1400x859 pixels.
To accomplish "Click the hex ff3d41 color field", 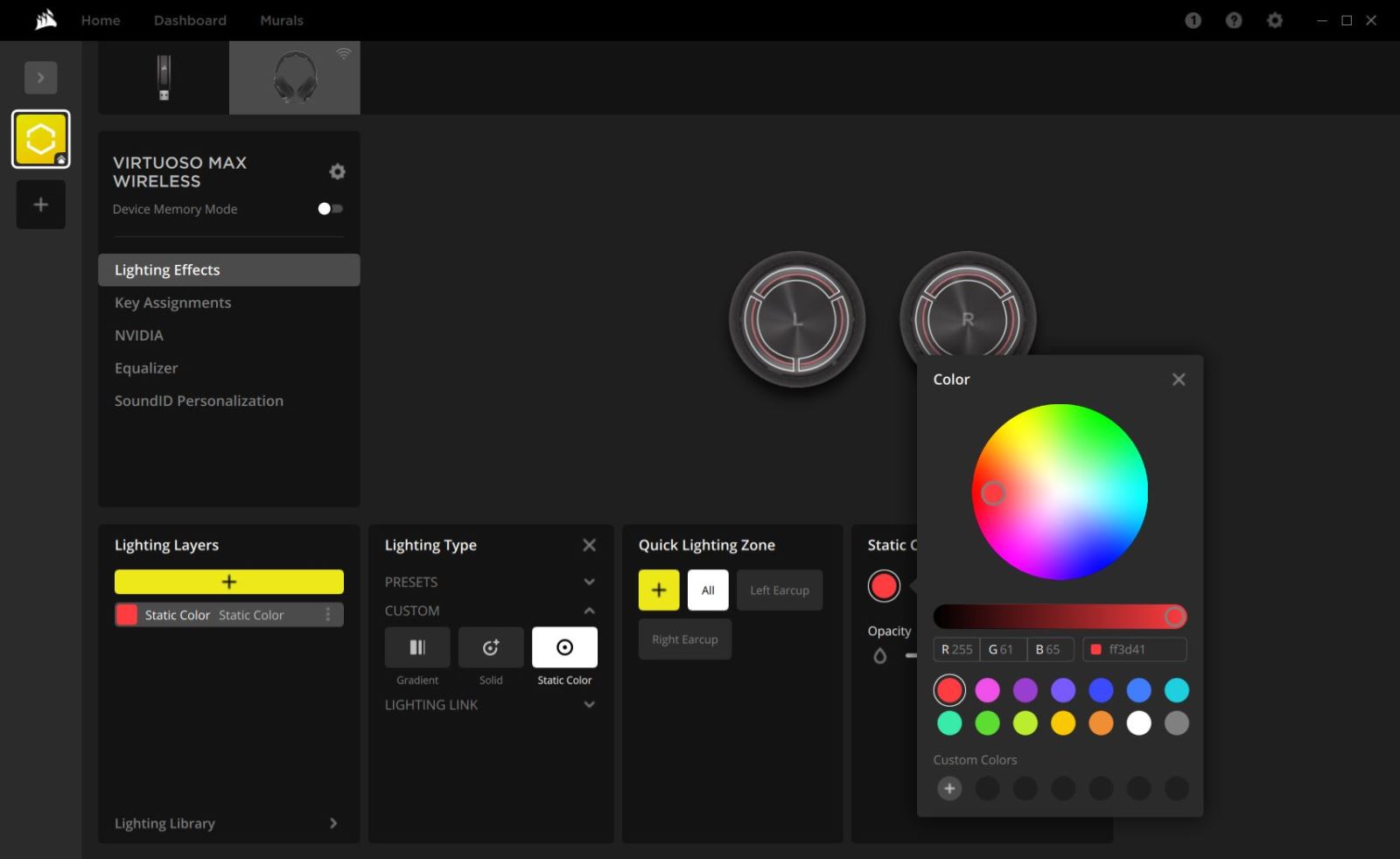I will point(1135,649).
